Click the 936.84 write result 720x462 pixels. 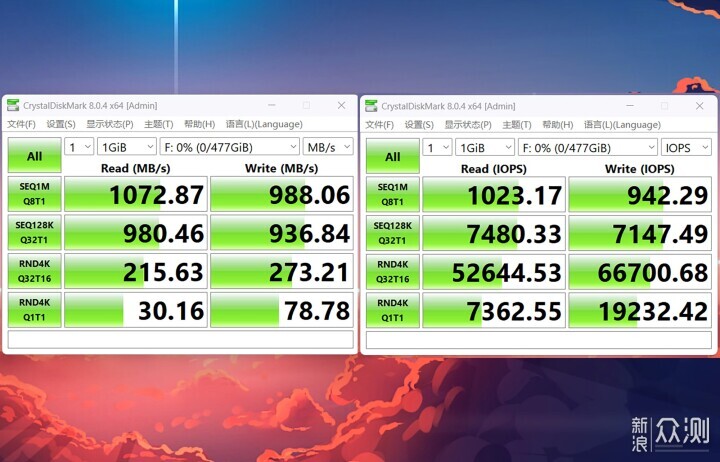282,232
